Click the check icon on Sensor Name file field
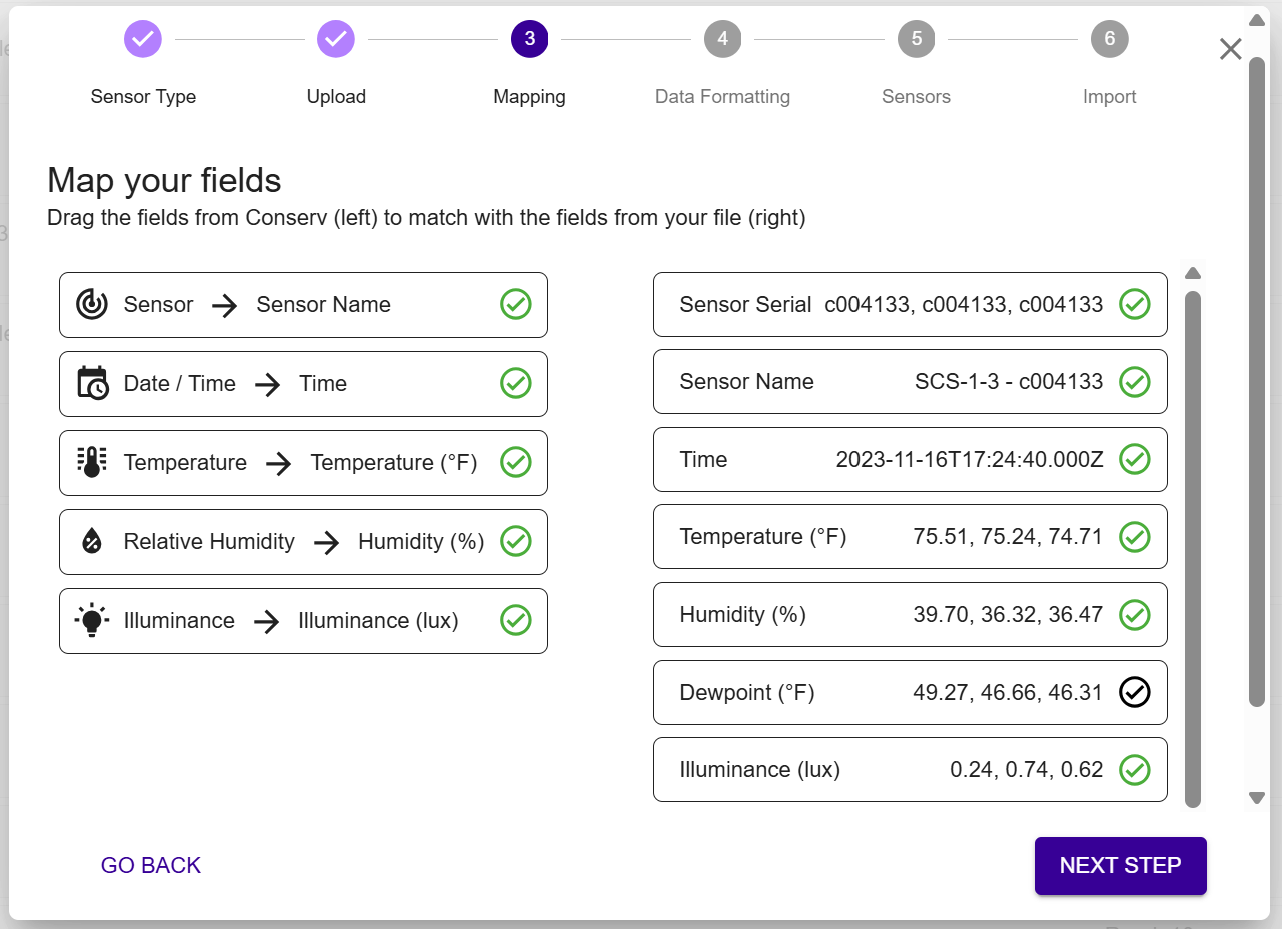This screenshot has height=929, width=1282. pyautogui.click(x=1135, y=381)
